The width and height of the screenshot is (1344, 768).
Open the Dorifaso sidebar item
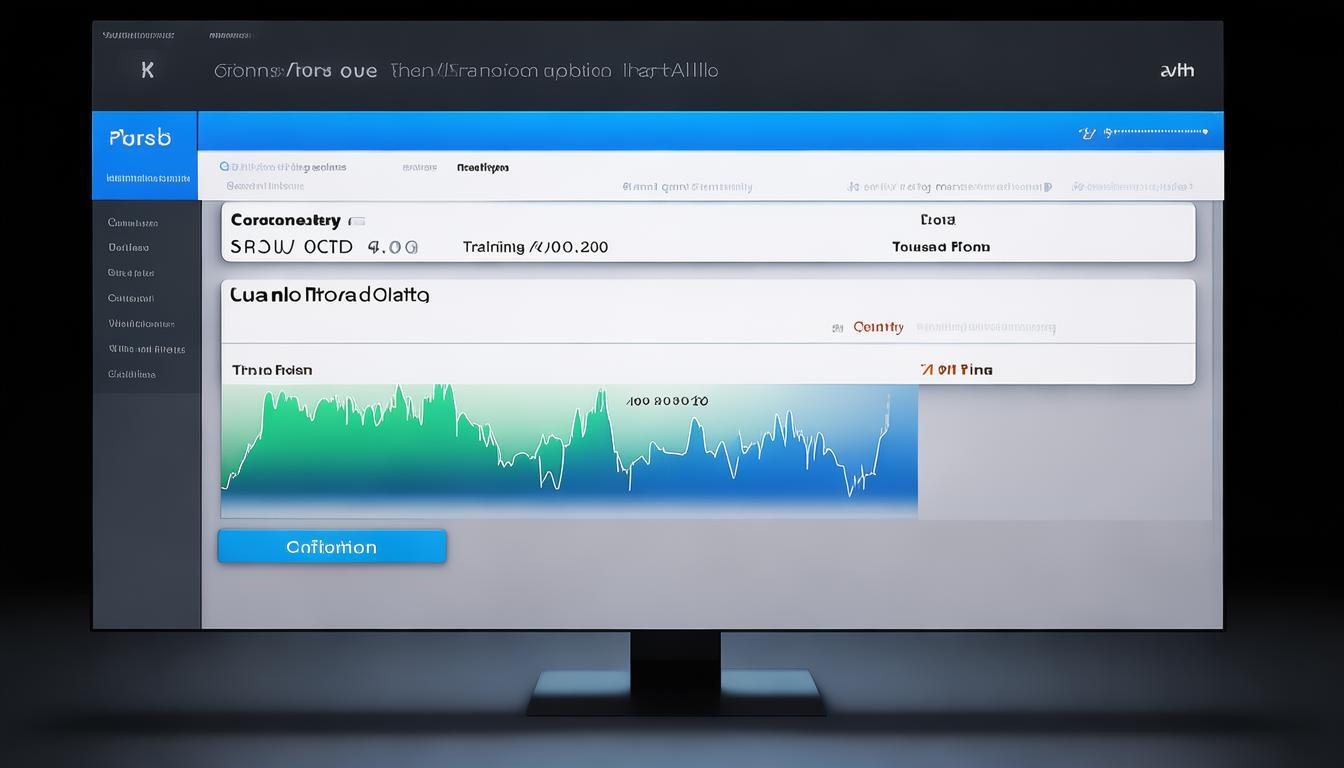129,247
